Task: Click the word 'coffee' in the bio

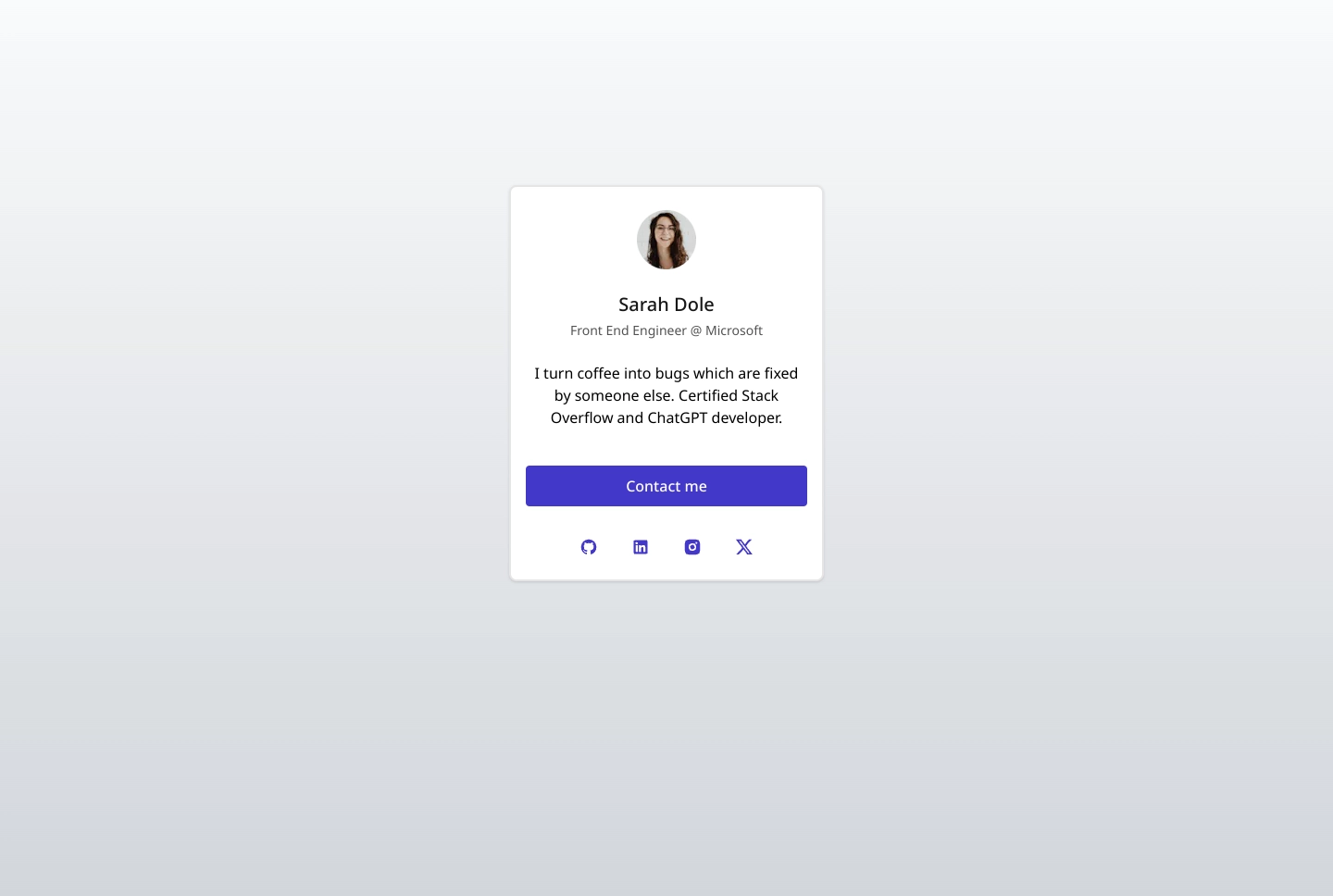Action: [x=598, y=373]
